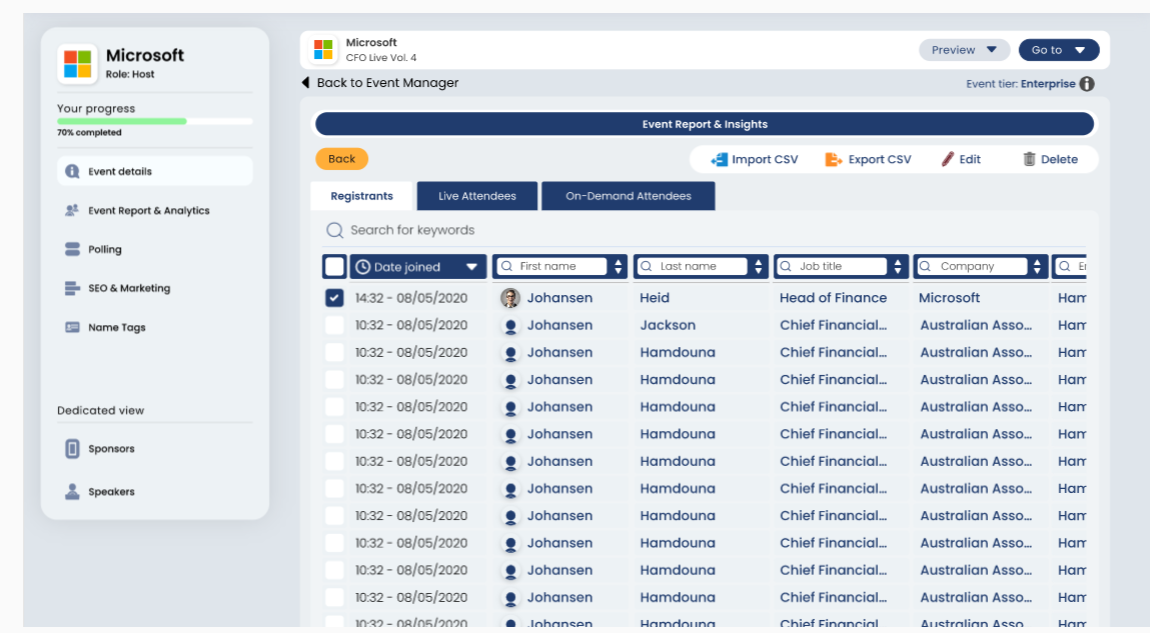The height and width of the screenshot is (633, 1150).
Task: Open Sponsors using its sidebar icon
Action: (x=72, y=448)
